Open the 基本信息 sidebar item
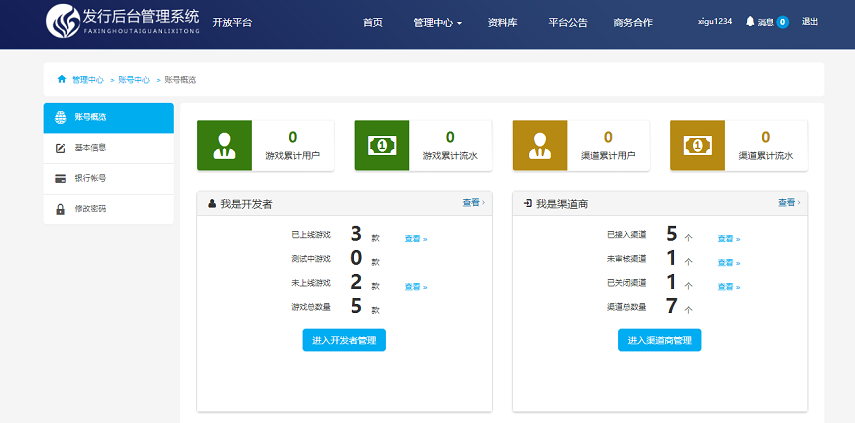Image resolution: width=855 pixels, height=423 pixels. [90, 148]
